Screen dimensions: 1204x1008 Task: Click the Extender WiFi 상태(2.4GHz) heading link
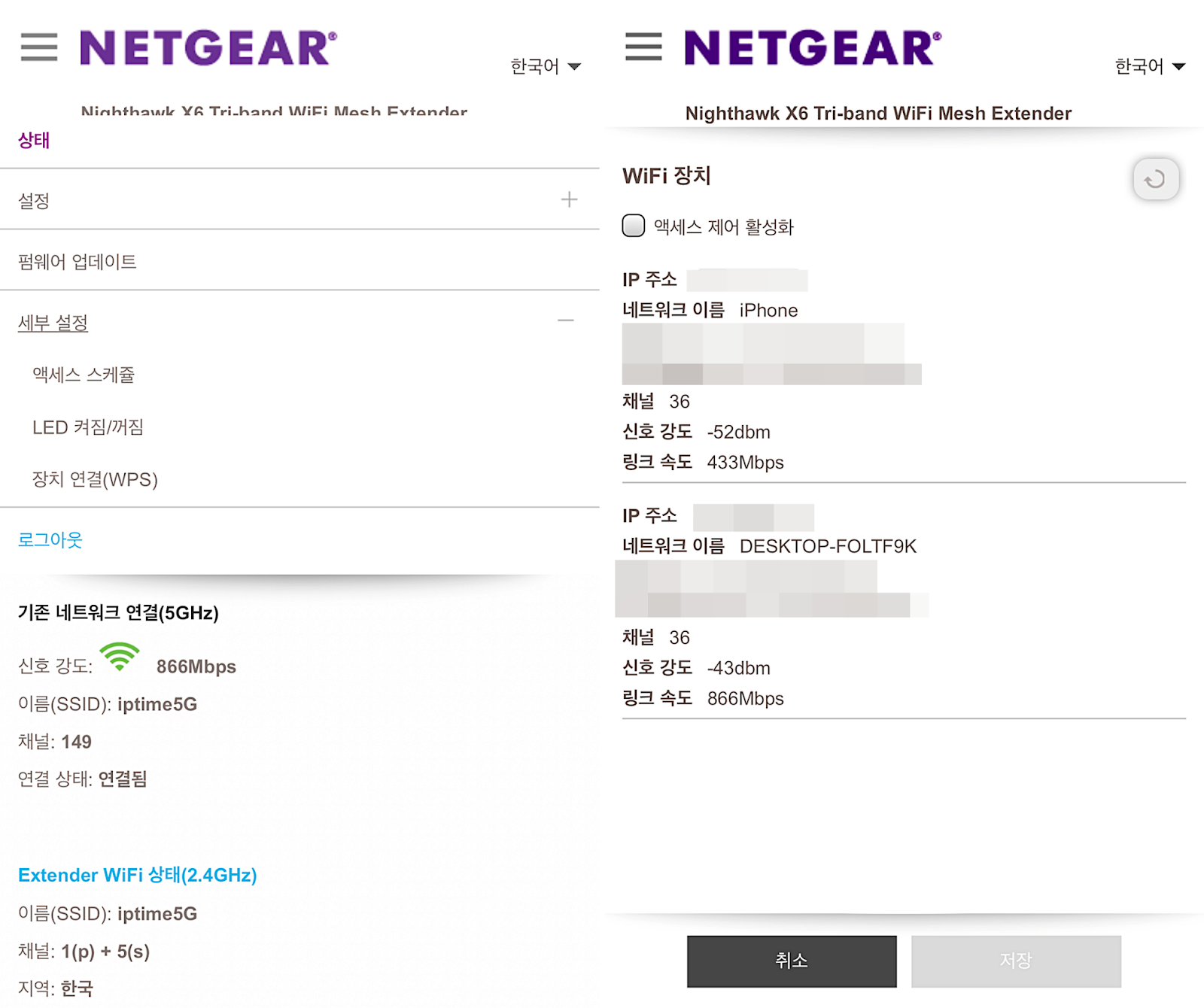pyautogui.click(x=138, y=875)
